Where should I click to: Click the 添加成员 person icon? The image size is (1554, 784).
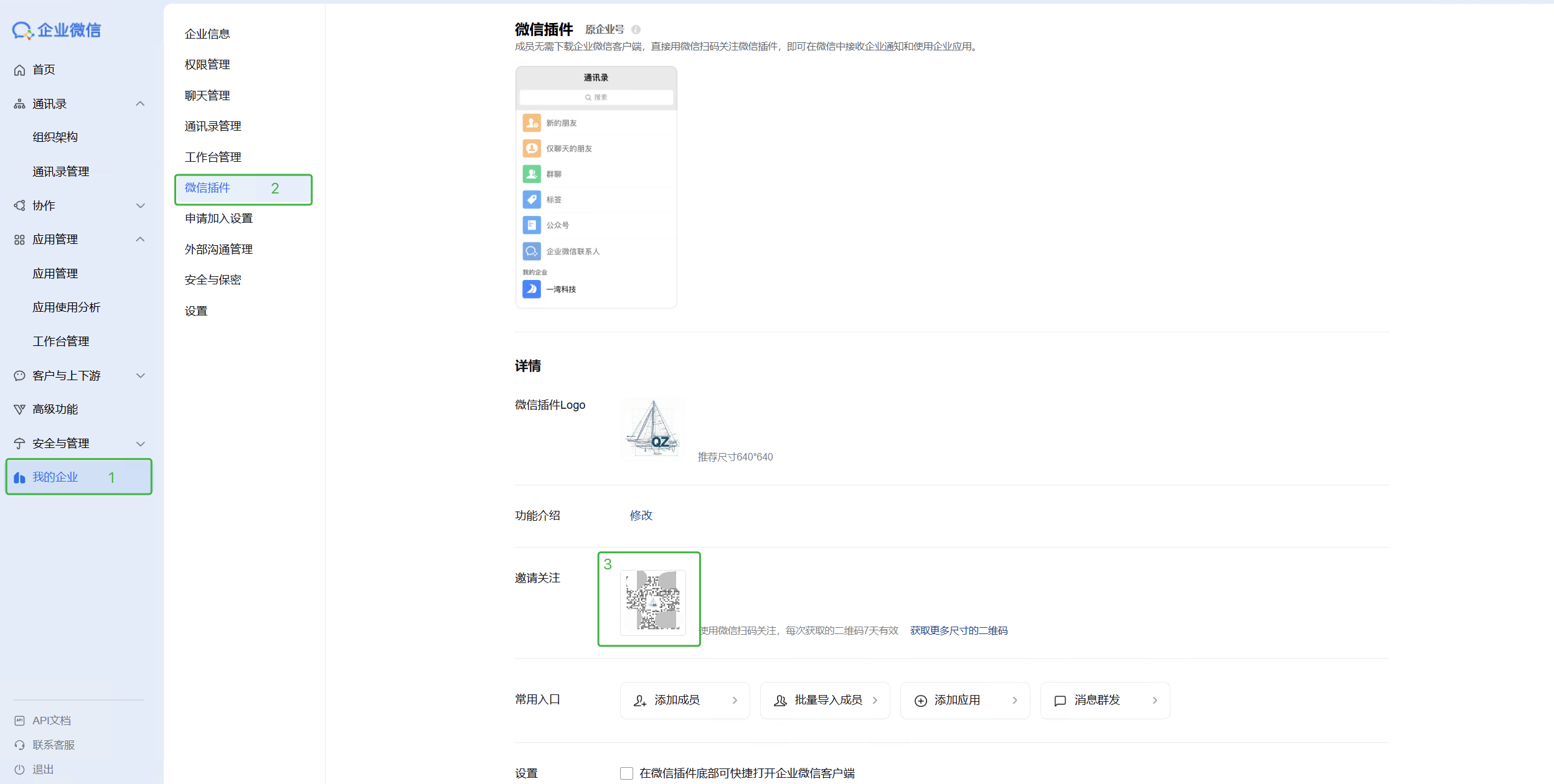coord(639,700)
